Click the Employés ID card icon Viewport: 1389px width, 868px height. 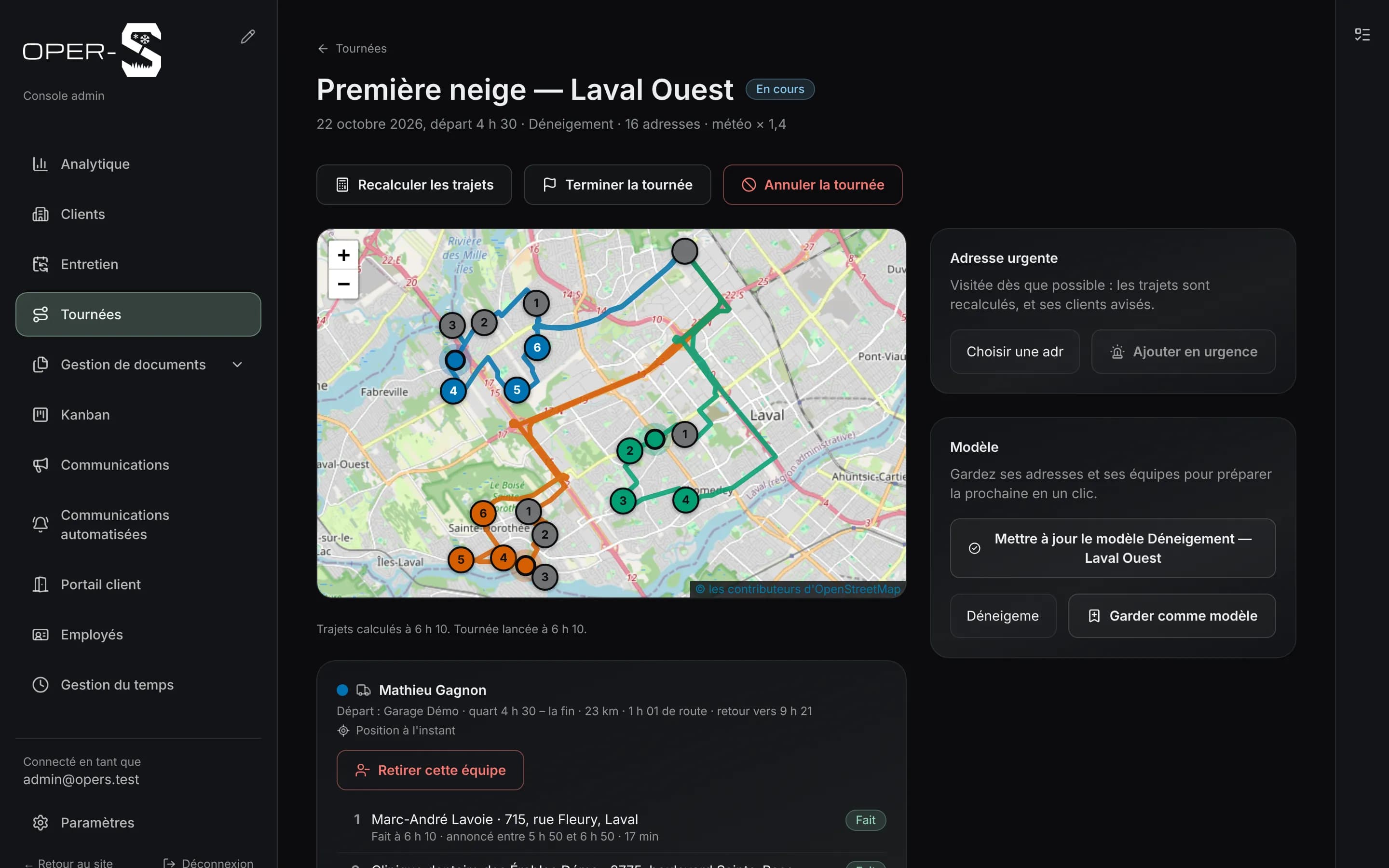coord(40,634)
